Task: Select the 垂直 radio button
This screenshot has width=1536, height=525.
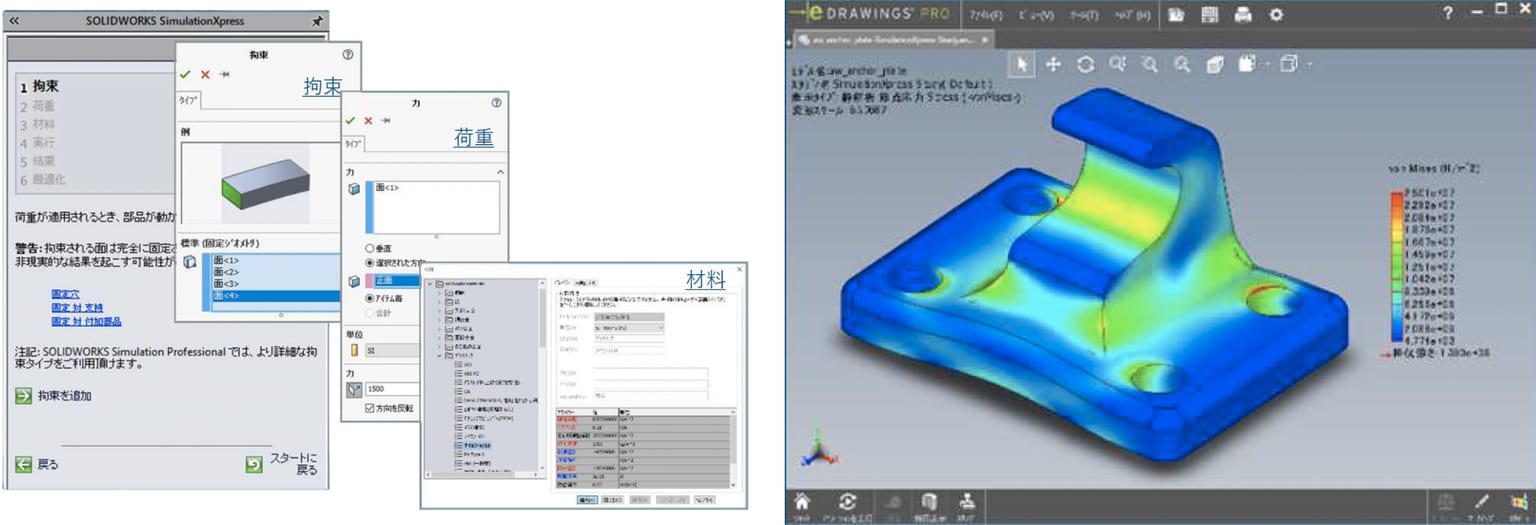Action: tap(370, 248)
